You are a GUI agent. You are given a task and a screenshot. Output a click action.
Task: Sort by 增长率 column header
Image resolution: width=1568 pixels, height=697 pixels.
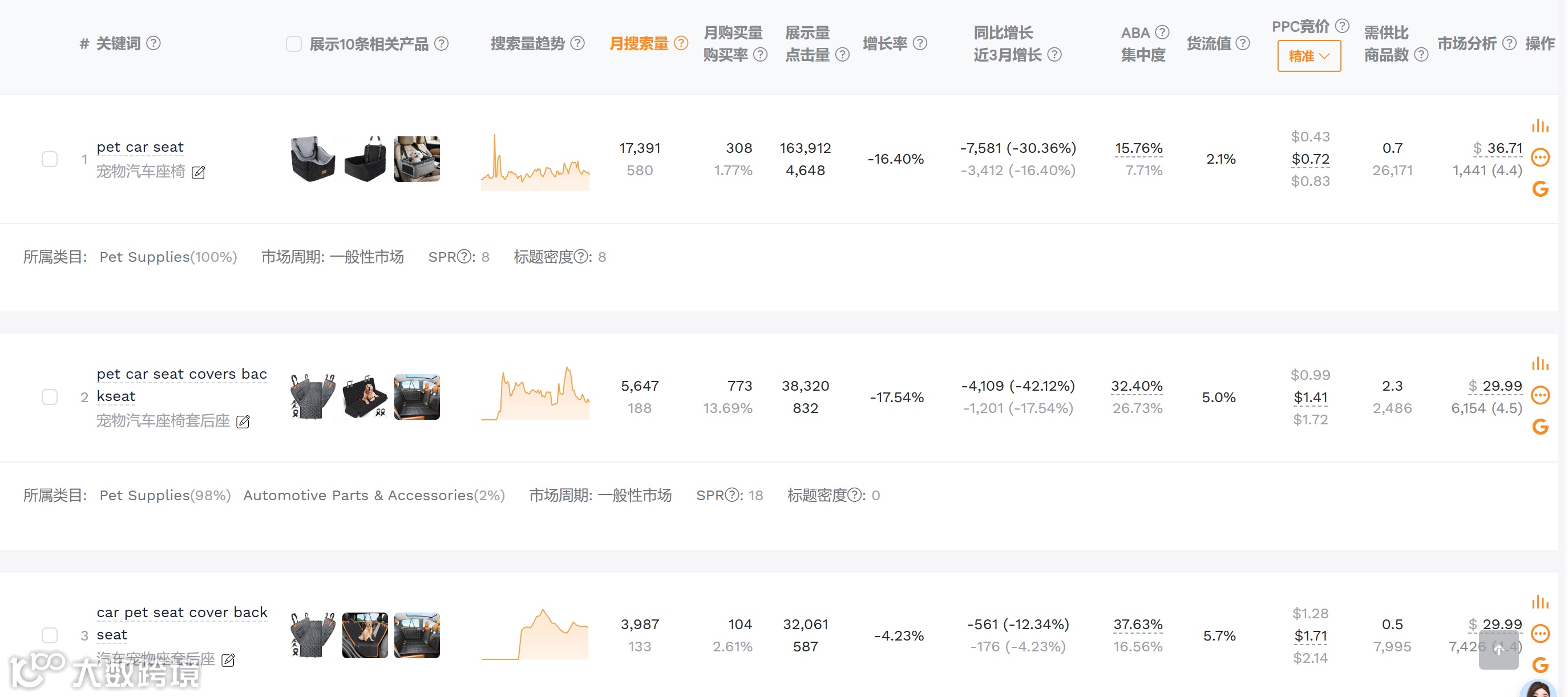[884, 43]
